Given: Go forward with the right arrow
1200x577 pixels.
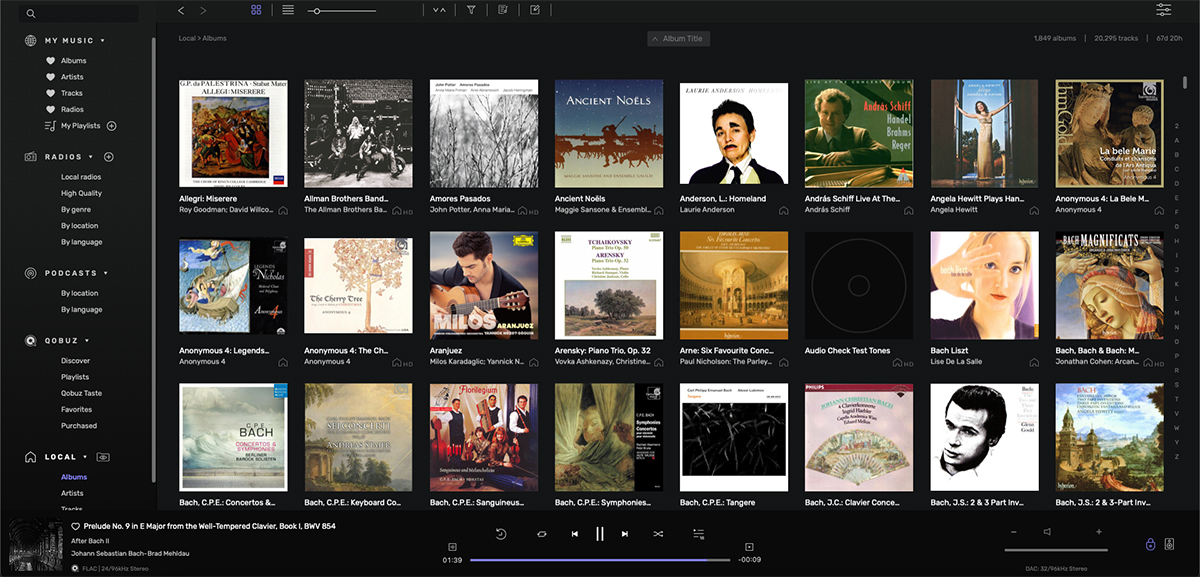Looking at the screenshot, I should pyautogui.click(x=204, y=10).
